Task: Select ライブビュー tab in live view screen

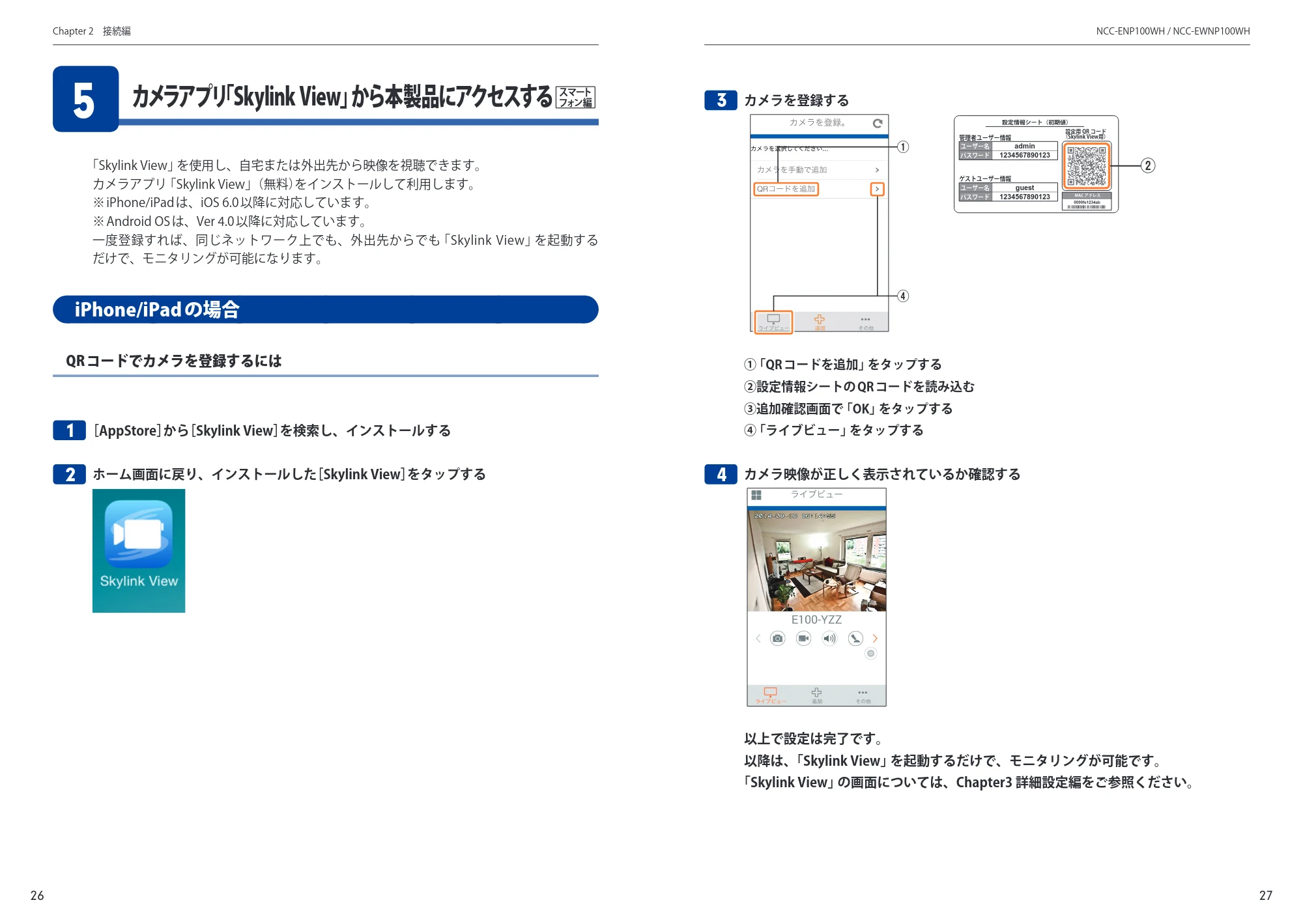Action: pos(771,695)
